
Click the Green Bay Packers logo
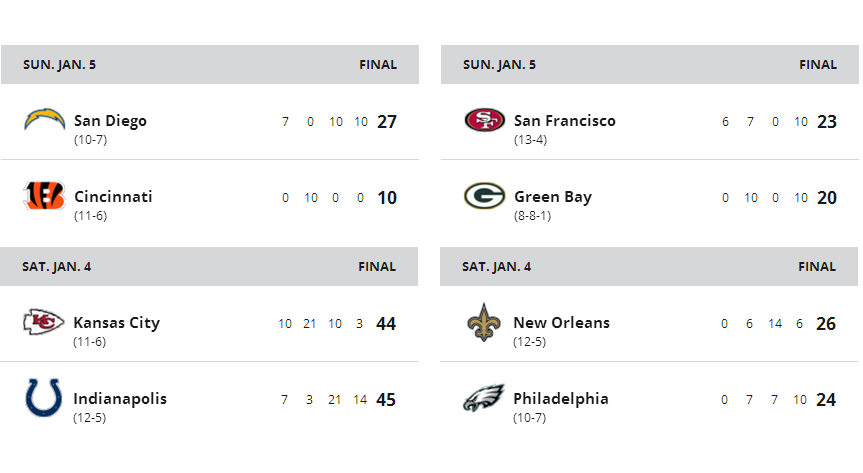[484, 195]
